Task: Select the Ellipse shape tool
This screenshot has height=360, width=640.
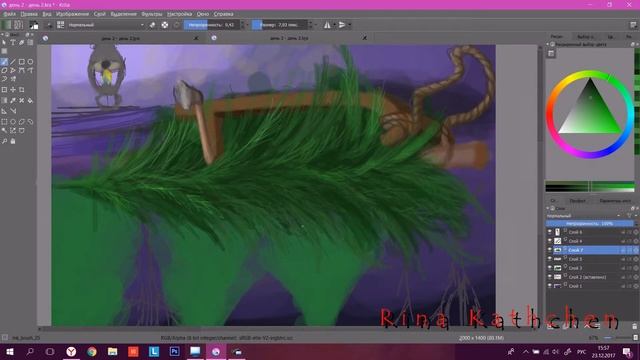Action: (30, 62)
